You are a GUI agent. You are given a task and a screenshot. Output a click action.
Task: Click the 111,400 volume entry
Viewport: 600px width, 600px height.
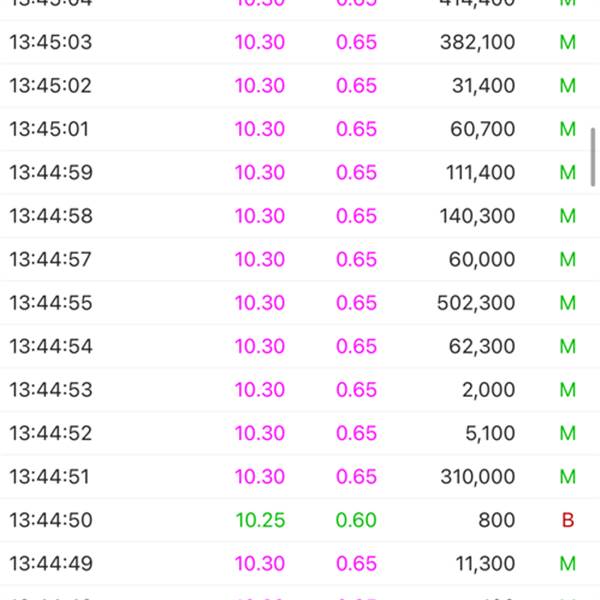pos(480,173)
